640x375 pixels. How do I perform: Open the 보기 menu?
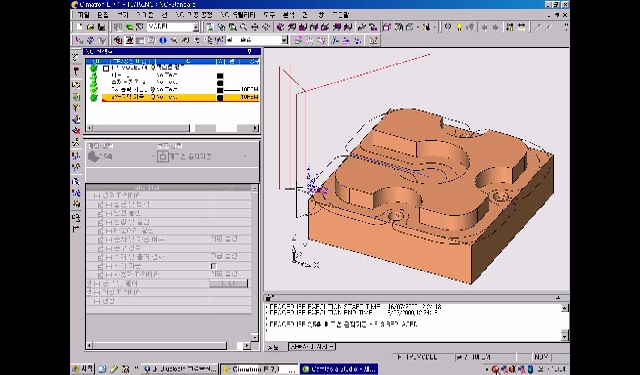[x=122, y=15]
